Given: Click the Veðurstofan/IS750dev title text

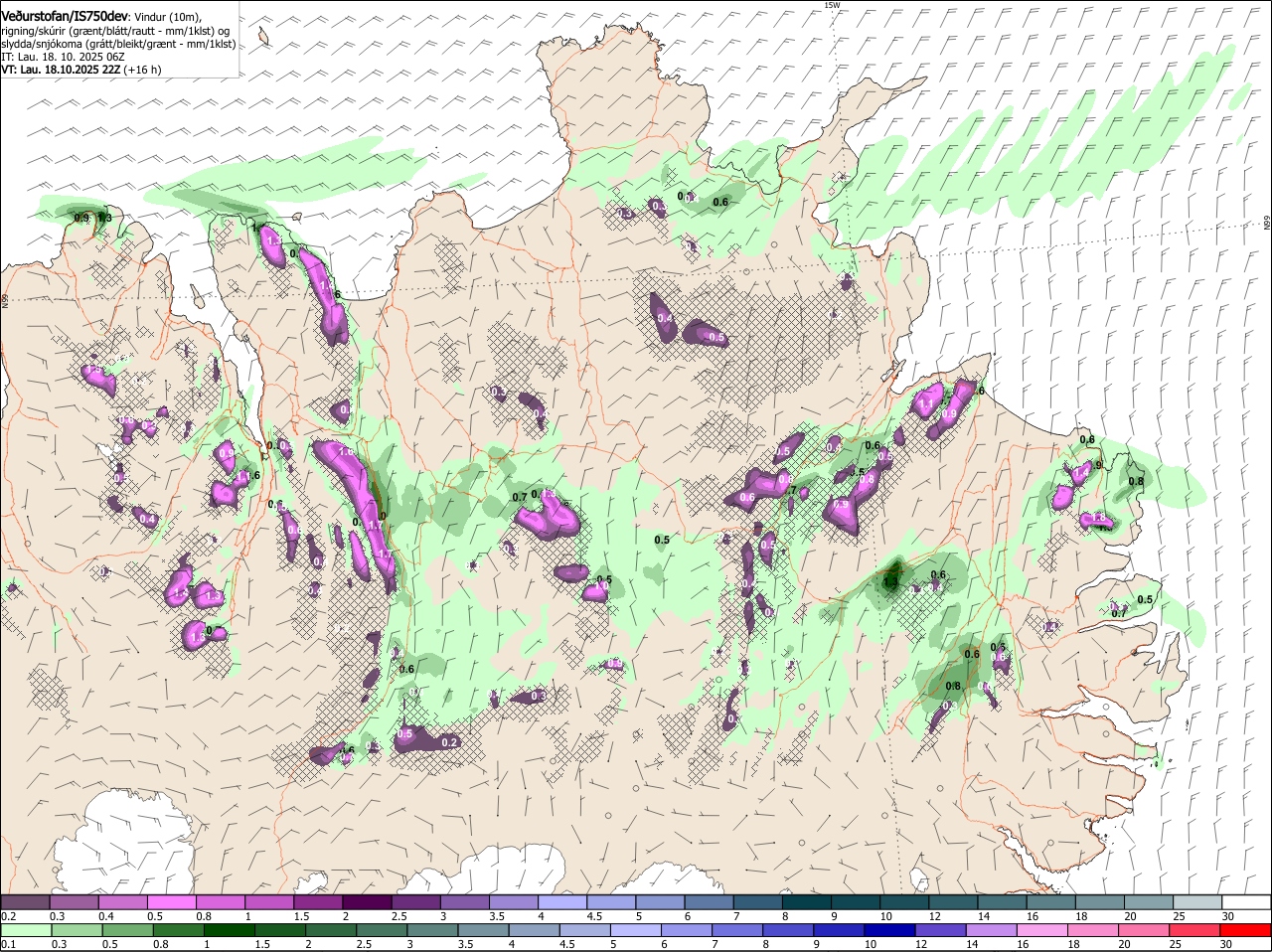Looking at the screenshot, I should [x=65, y=16].
